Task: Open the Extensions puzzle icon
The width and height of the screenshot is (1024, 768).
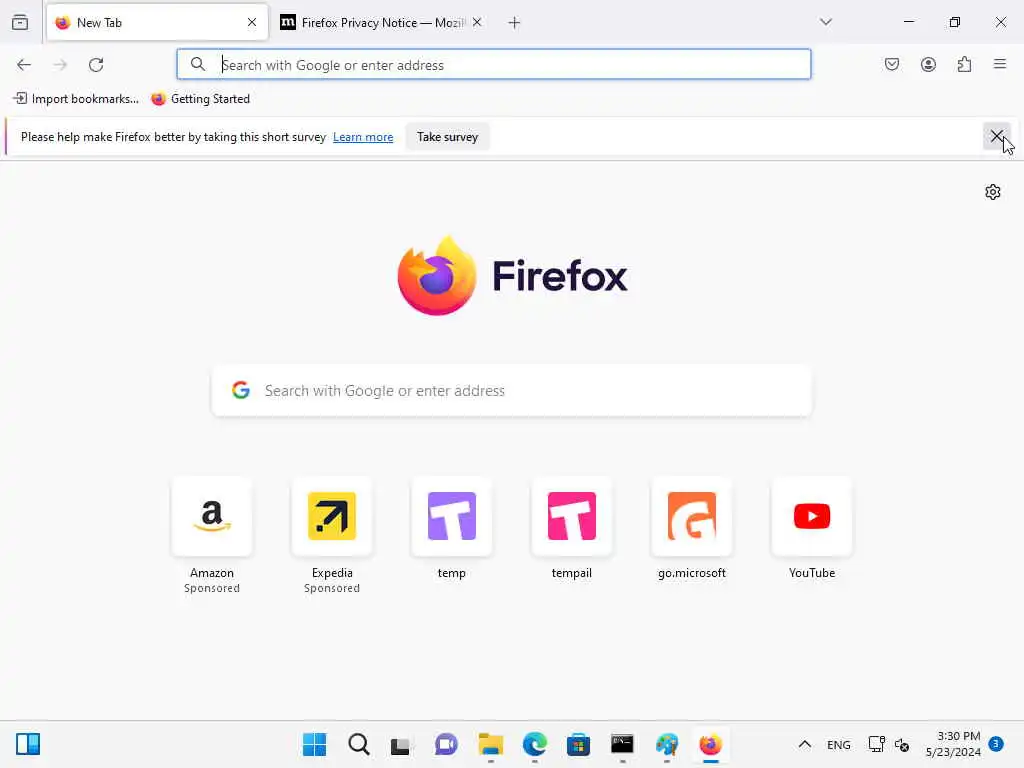Action: [x=964, y=64]
